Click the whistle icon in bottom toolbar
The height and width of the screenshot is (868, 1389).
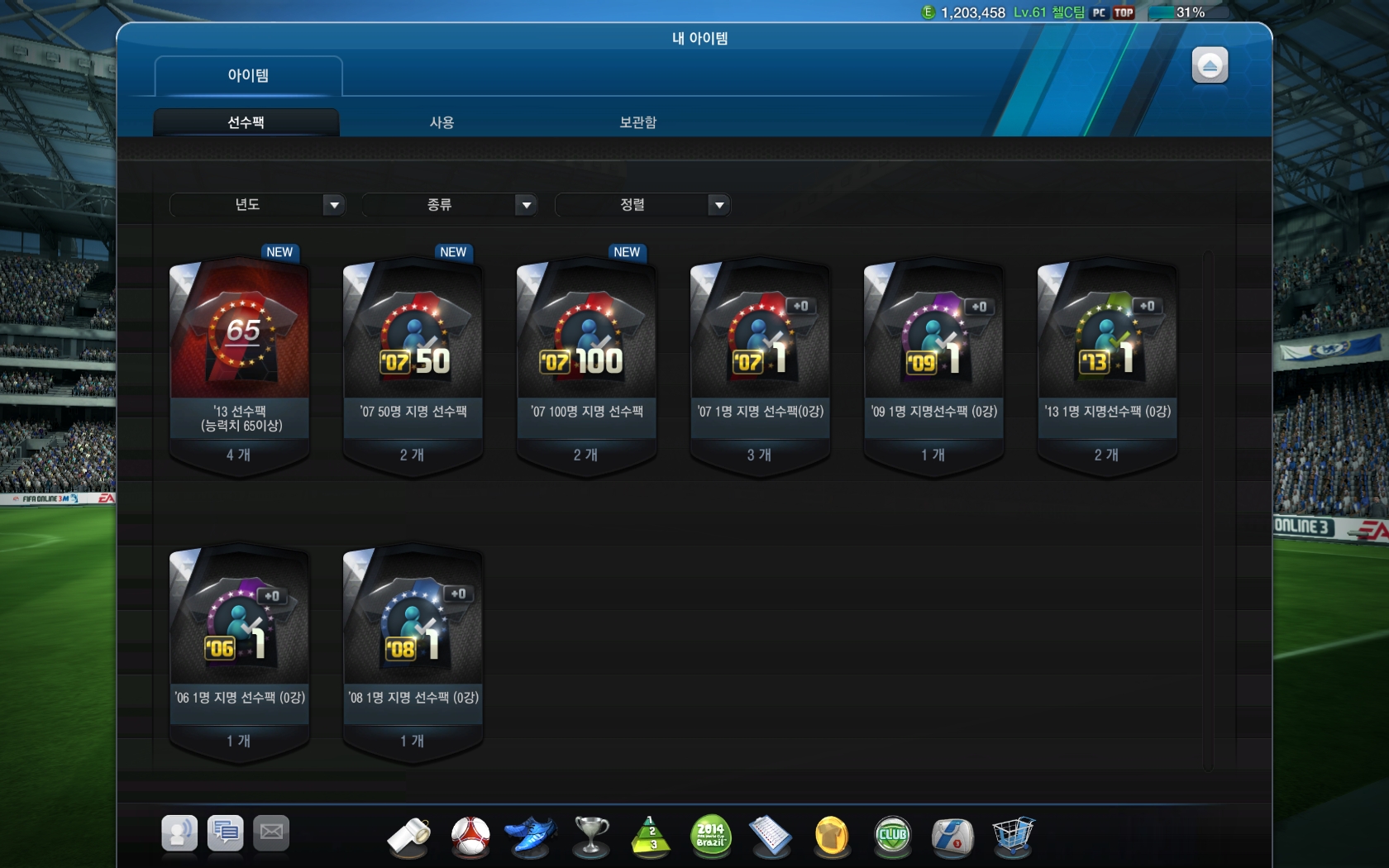(x=410, y=836)
